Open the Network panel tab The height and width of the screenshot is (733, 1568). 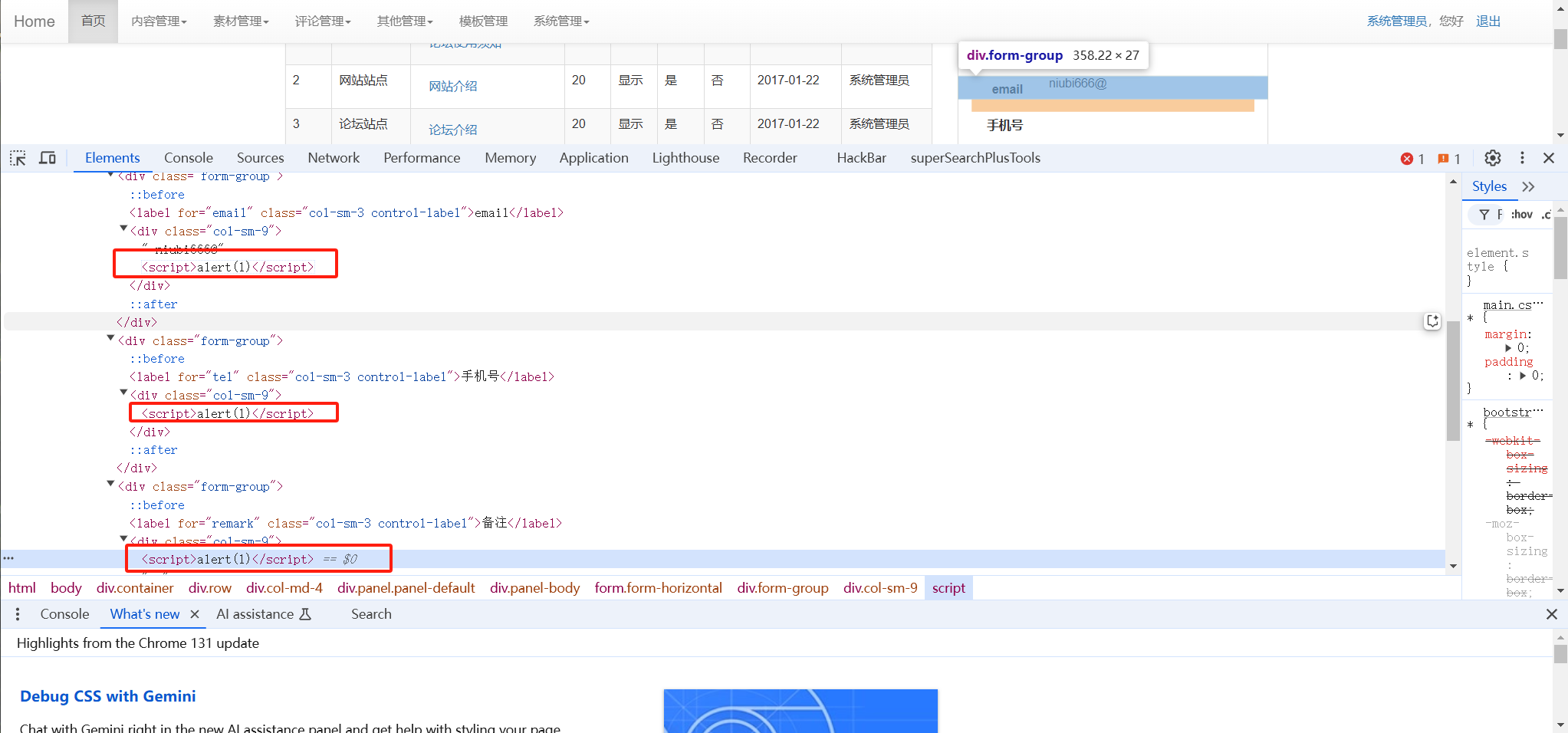pyautogui.click(x=334, y=158)
